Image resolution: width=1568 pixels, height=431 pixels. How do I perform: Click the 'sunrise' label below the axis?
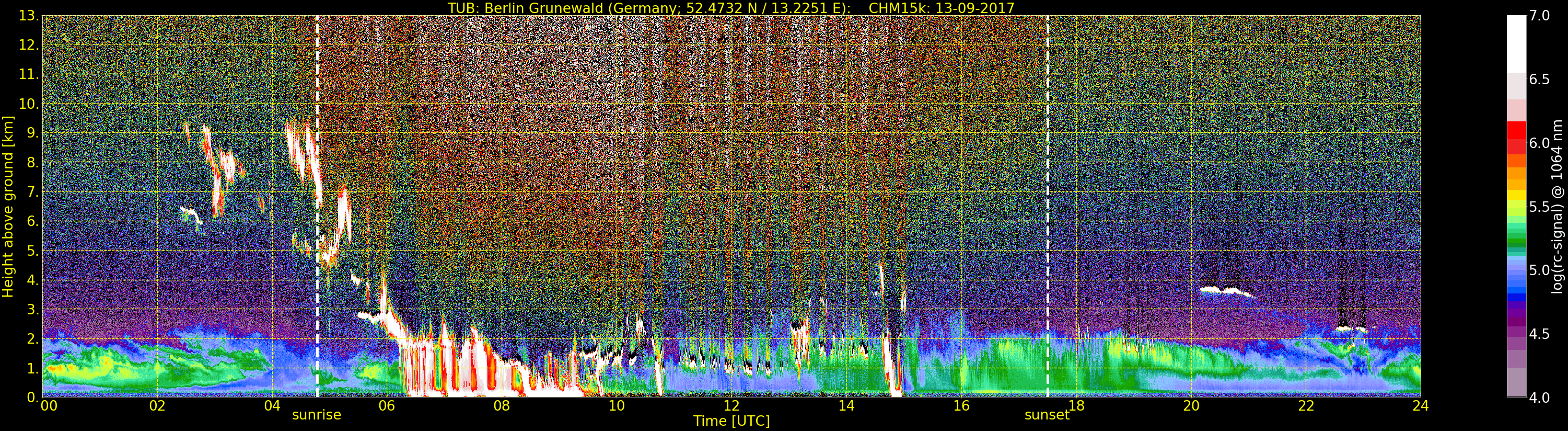317,415
